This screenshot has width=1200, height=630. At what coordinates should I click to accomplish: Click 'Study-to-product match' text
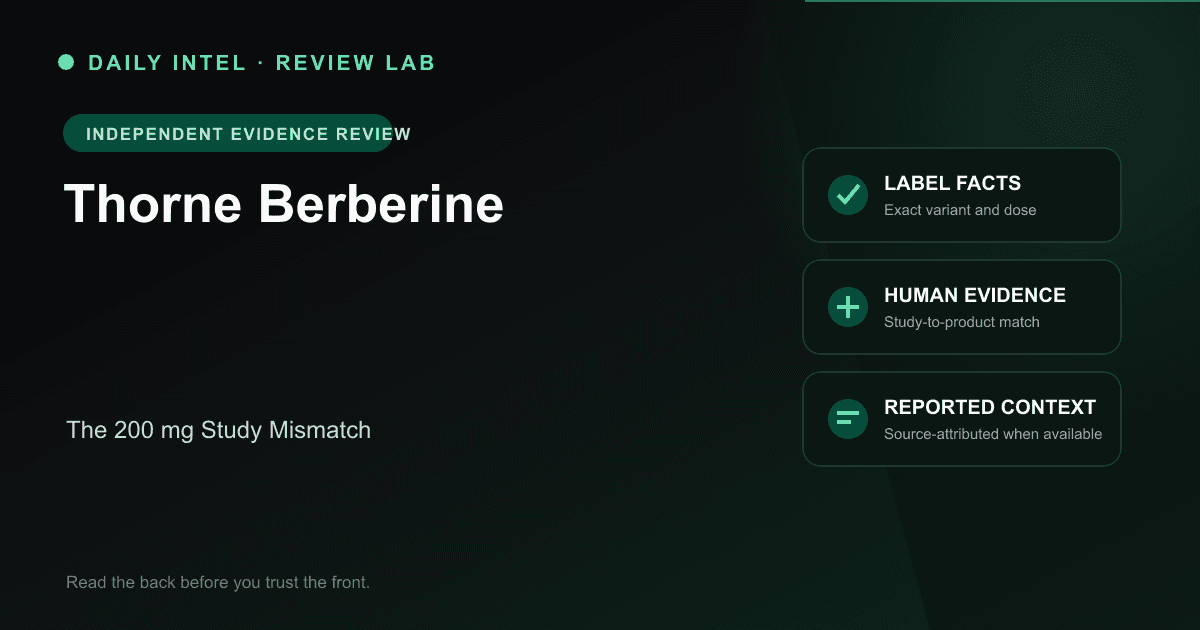(x=962, y=322)
